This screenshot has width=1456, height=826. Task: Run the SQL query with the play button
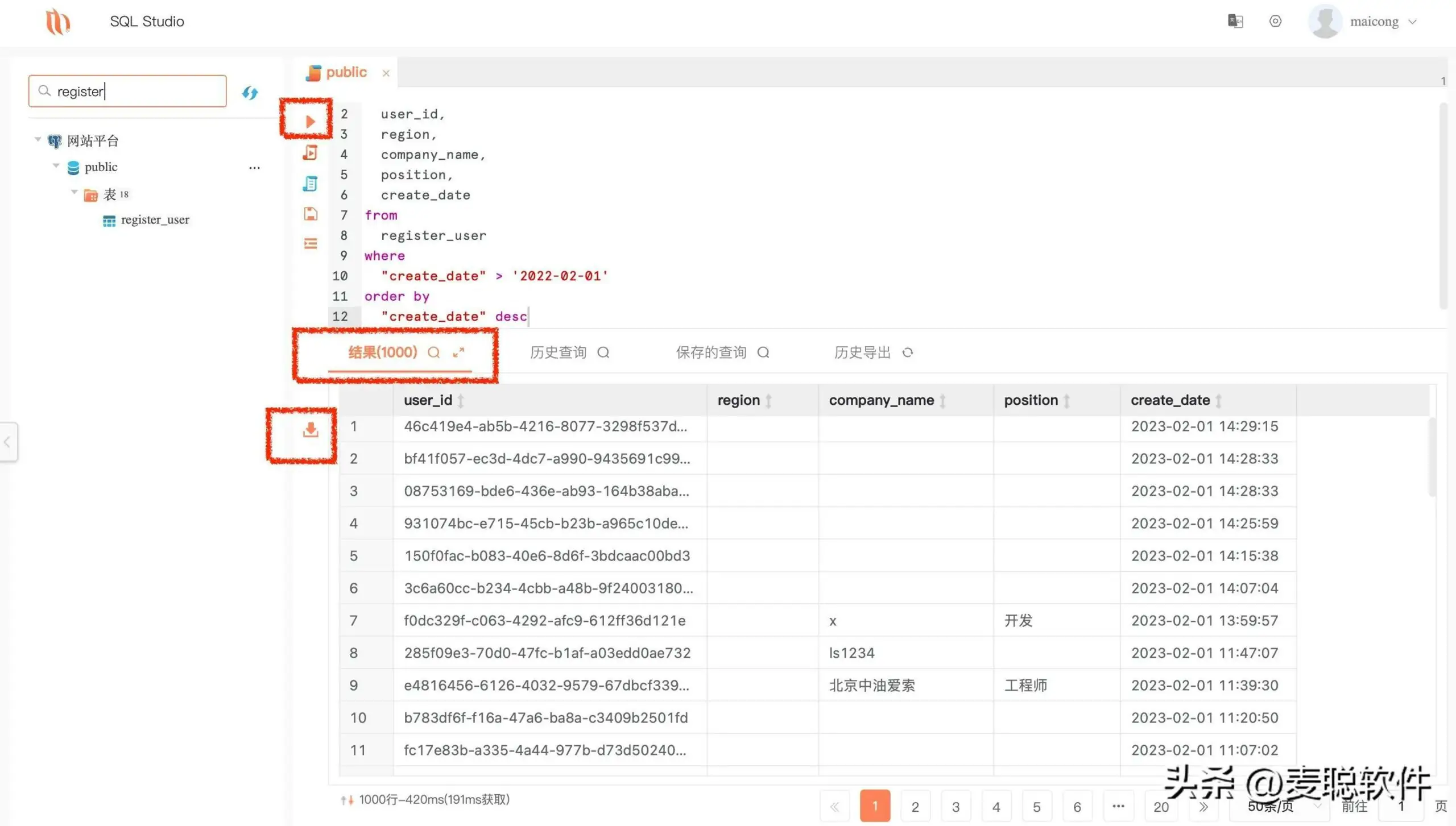pyautogui.click(x=310, y=121)
